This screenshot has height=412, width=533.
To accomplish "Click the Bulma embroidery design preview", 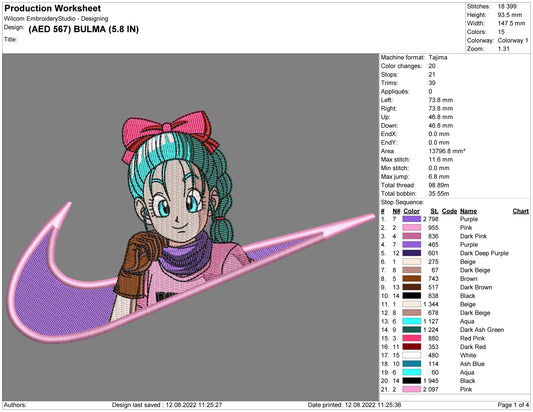I will tap(190, 227).
